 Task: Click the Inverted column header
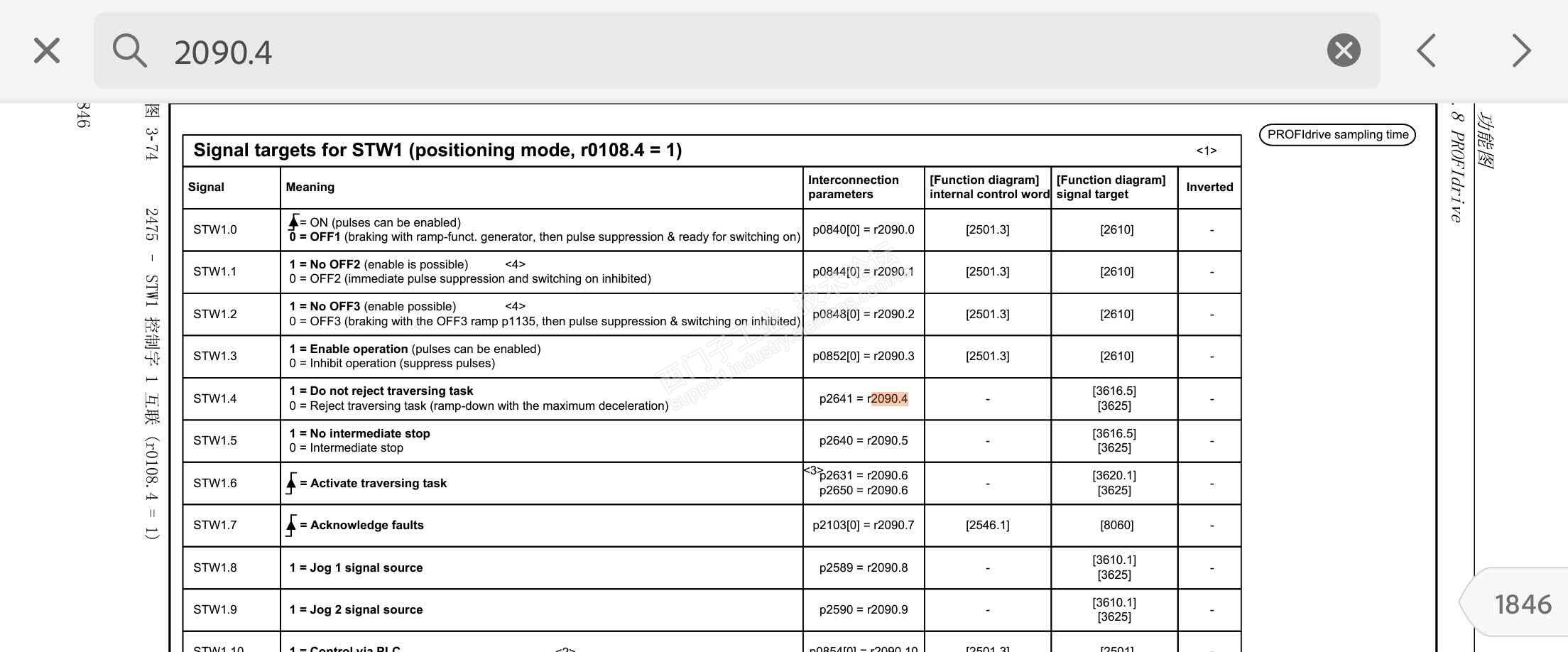point(1209,187)
